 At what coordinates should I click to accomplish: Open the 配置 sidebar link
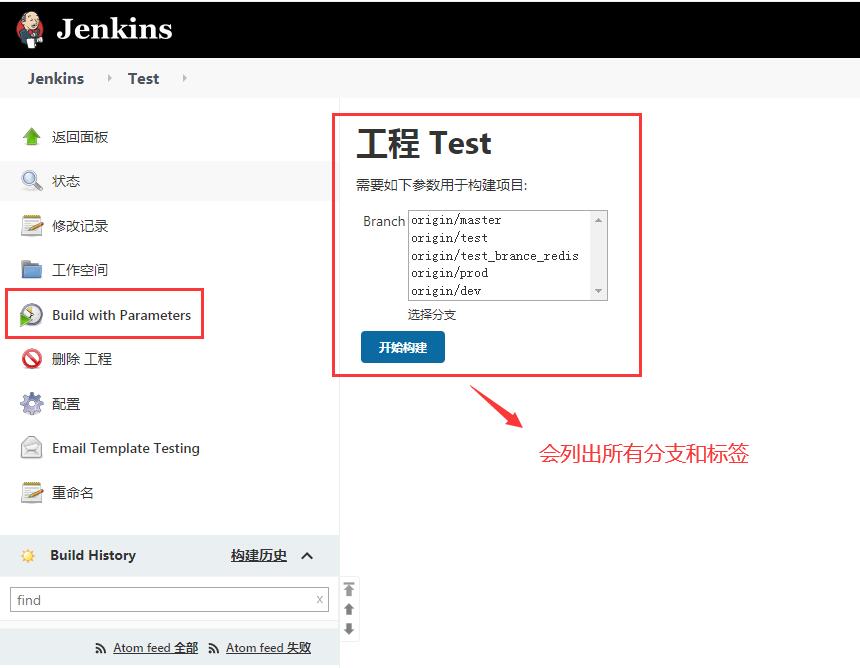tap(66, 404)
